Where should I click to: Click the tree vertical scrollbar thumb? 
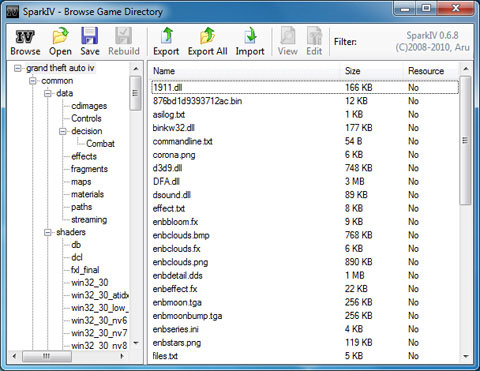(x=135, y=93)
